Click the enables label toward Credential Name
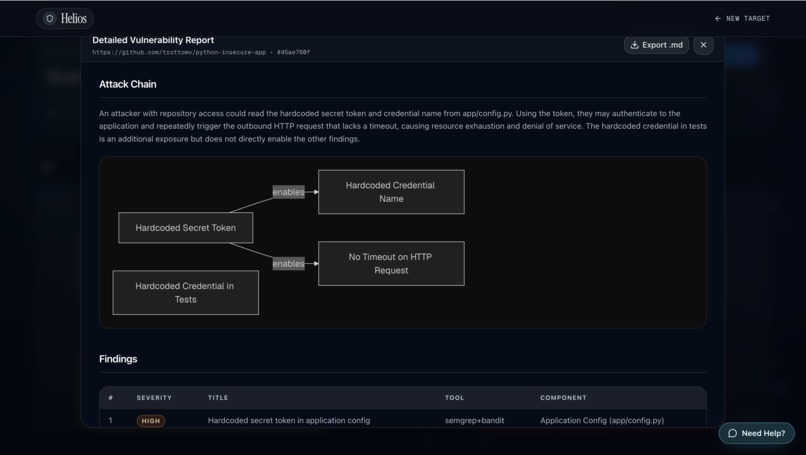This screenshot has height=455, width=806. (x=288, y=192)
